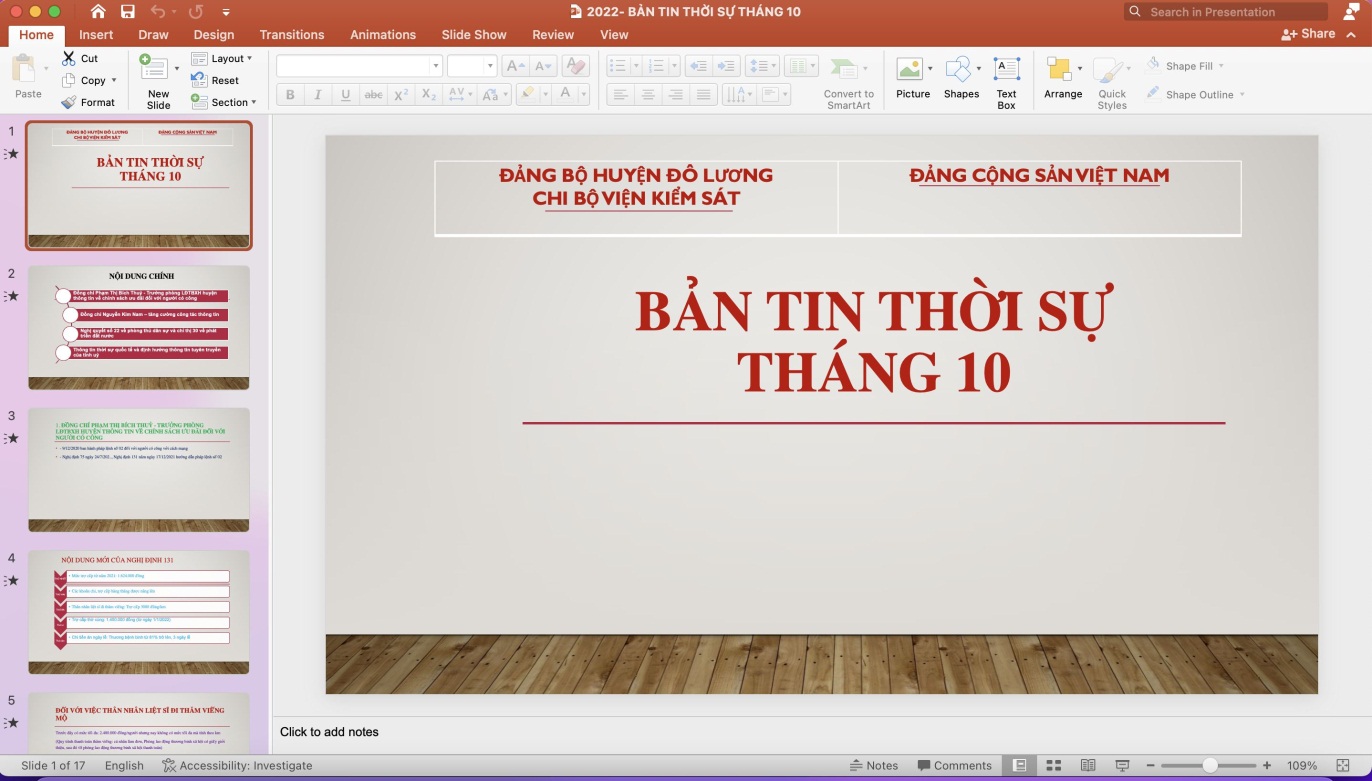
Task: Apply the font color
Action: 564,95
